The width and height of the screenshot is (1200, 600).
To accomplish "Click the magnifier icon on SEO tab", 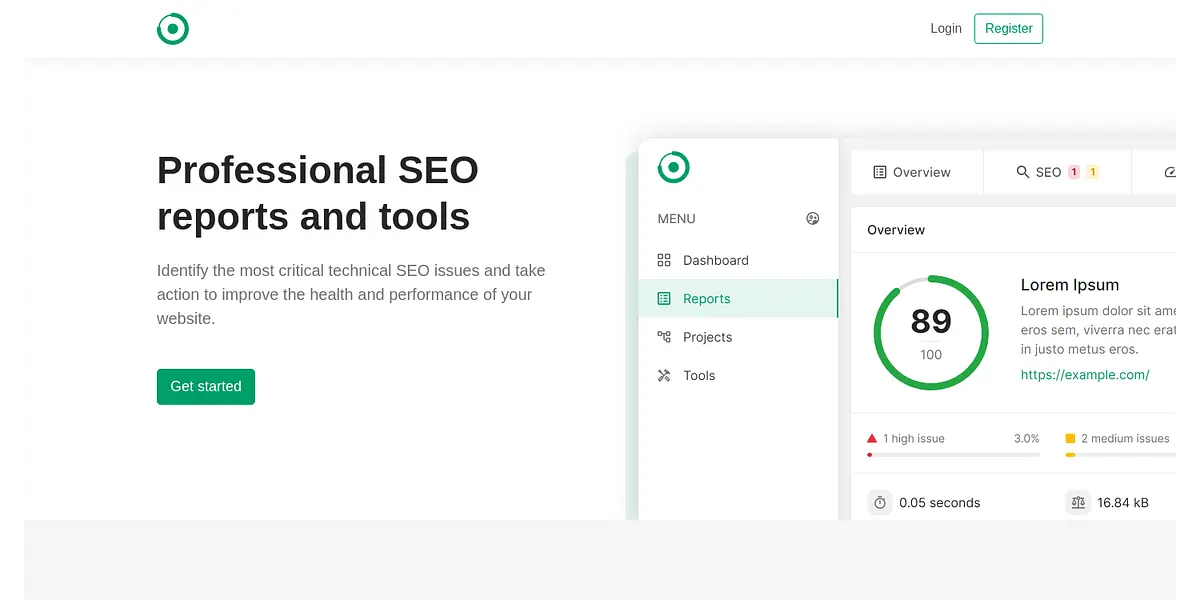I will coord(1022,172).
